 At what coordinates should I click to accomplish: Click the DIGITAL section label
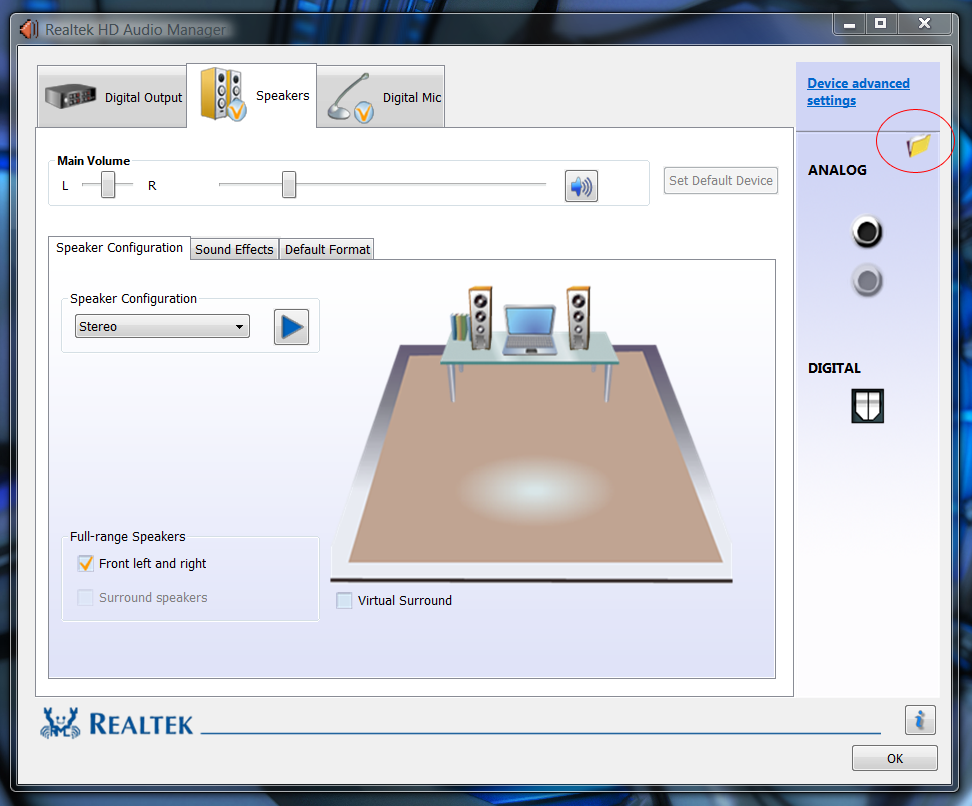pyautogui.click(x=834, y=368)
